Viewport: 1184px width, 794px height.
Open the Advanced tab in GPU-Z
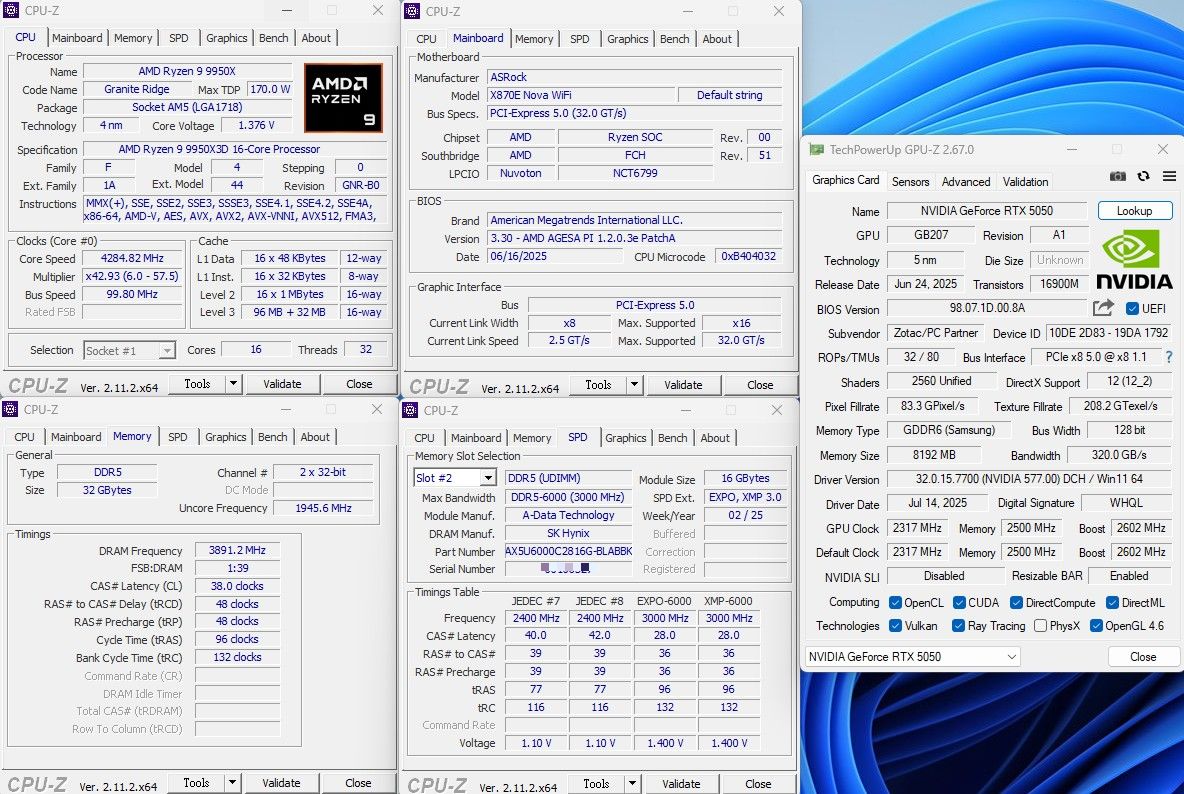(x=966, y=181)
